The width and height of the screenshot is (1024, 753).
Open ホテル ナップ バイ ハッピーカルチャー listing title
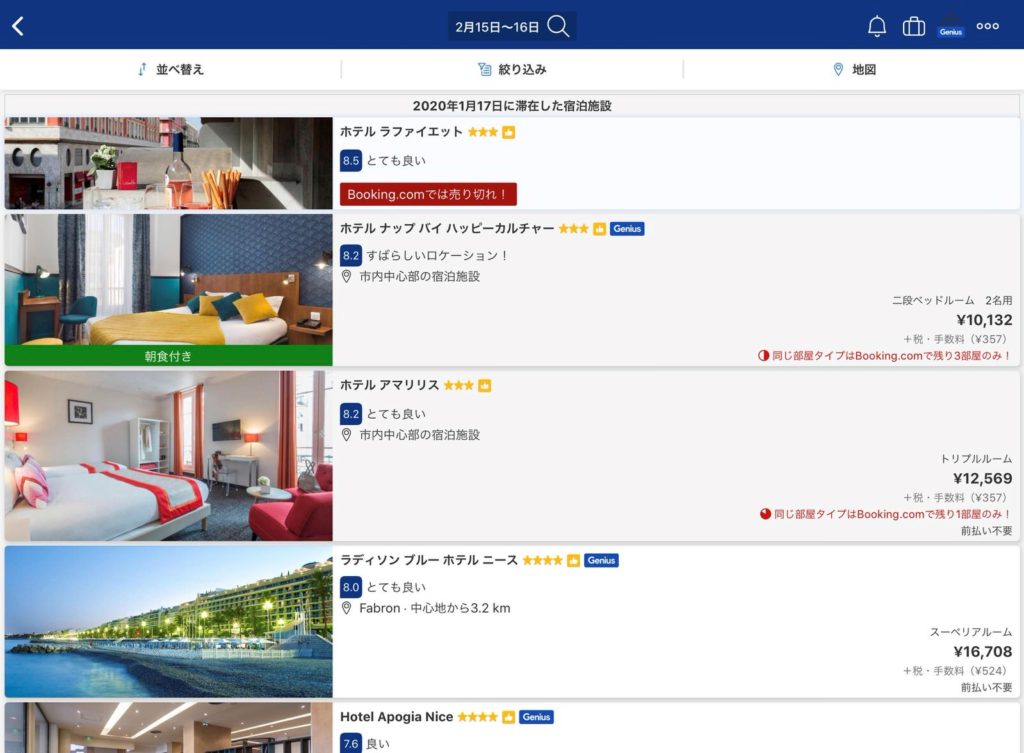point(447,228)
